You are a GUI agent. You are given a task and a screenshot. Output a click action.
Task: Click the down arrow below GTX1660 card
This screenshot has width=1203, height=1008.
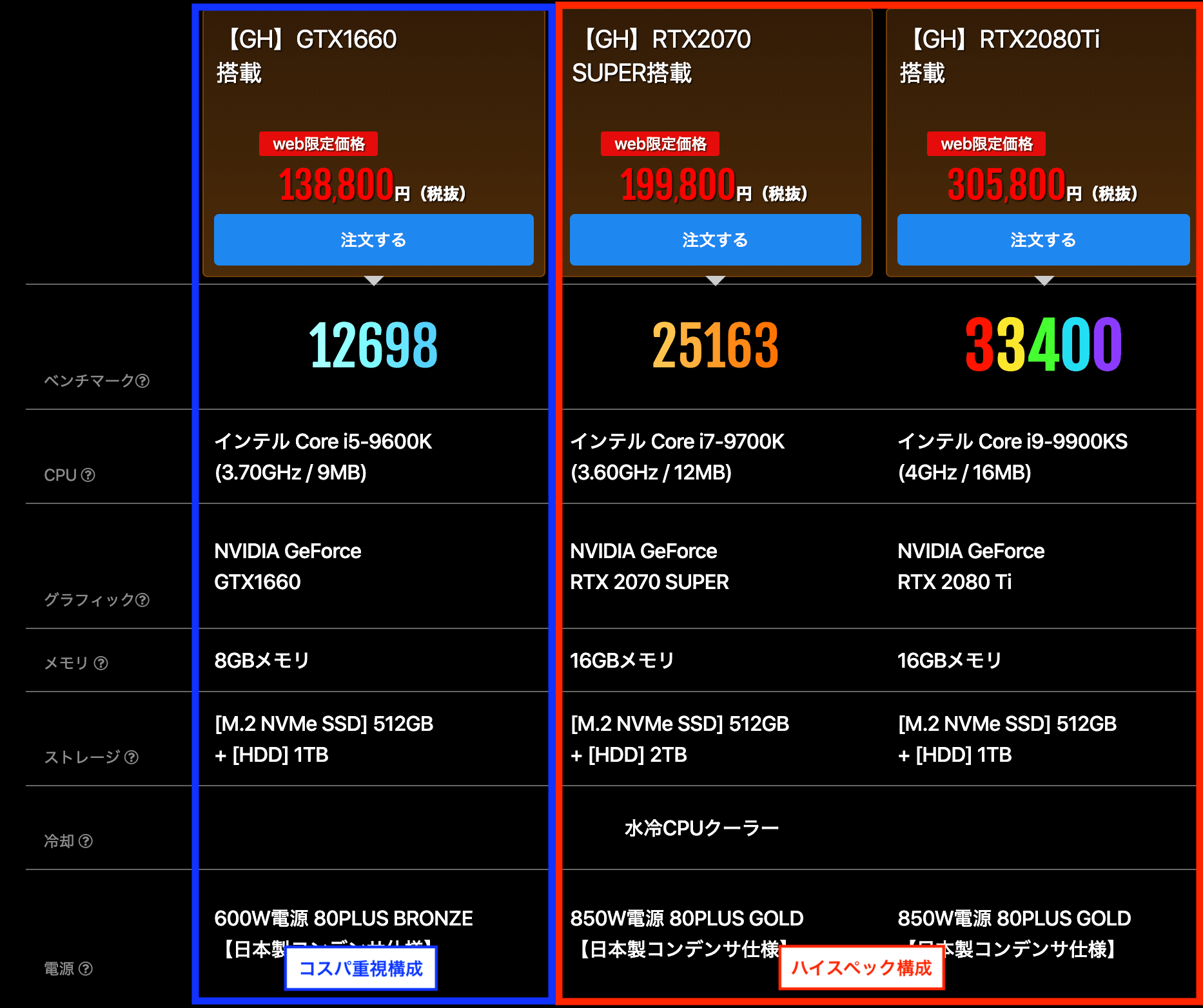tap(374, 280)
